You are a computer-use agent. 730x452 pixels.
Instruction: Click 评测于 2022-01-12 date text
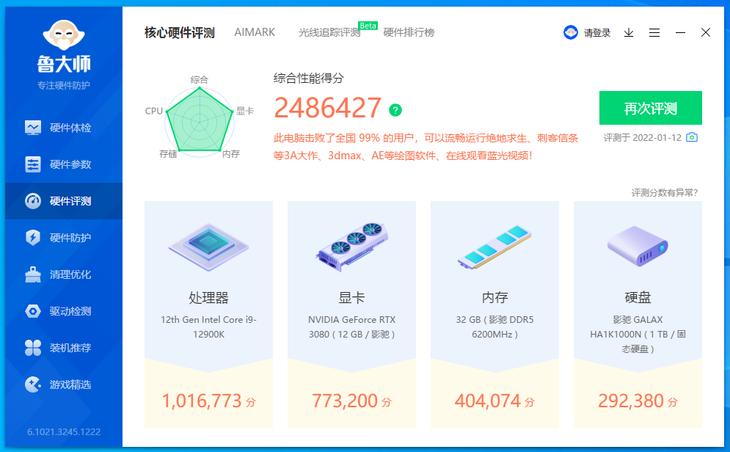tap(642, 138)
